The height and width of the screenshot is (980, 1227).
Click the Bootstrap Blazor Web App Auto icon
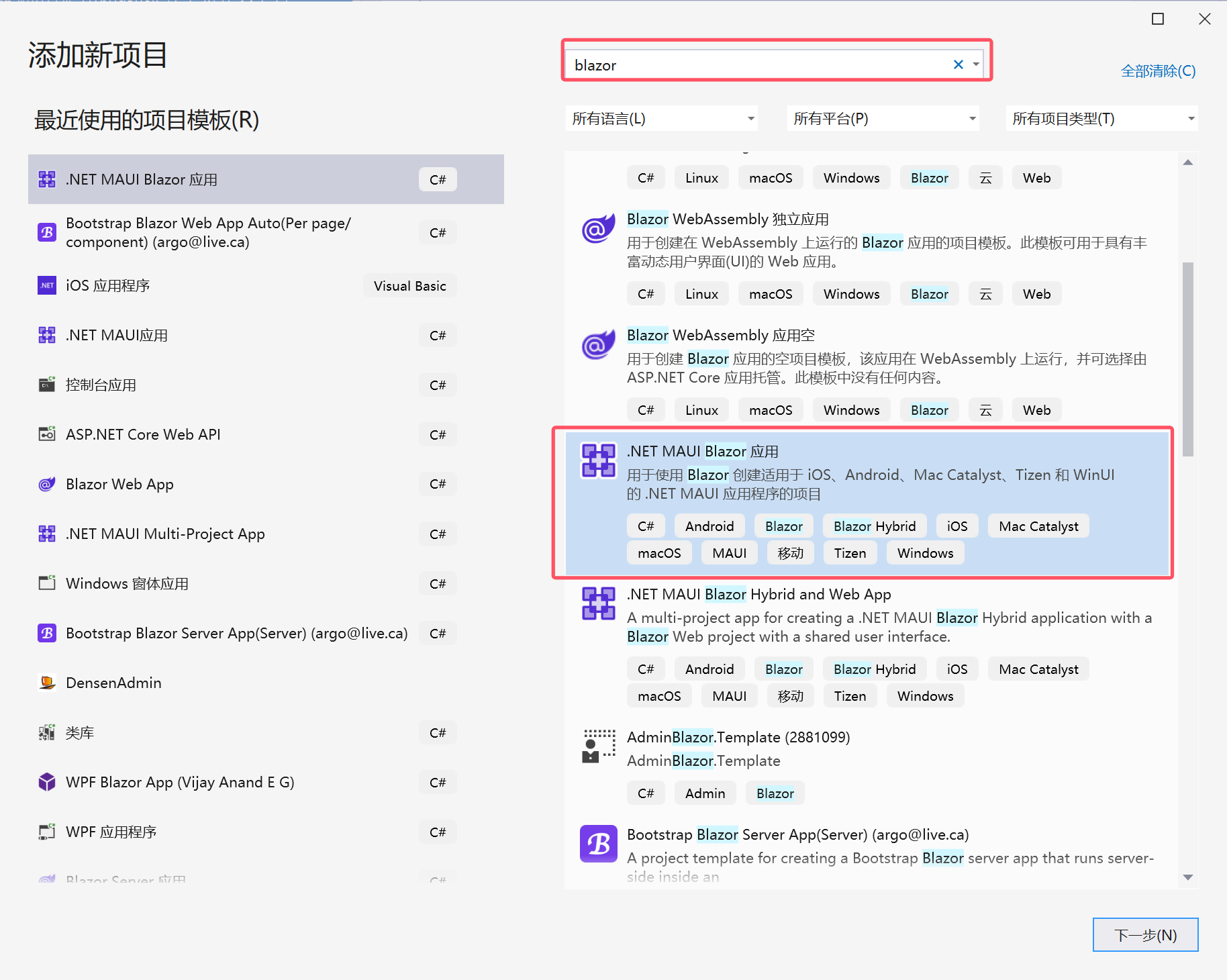(x=47, y=232)
